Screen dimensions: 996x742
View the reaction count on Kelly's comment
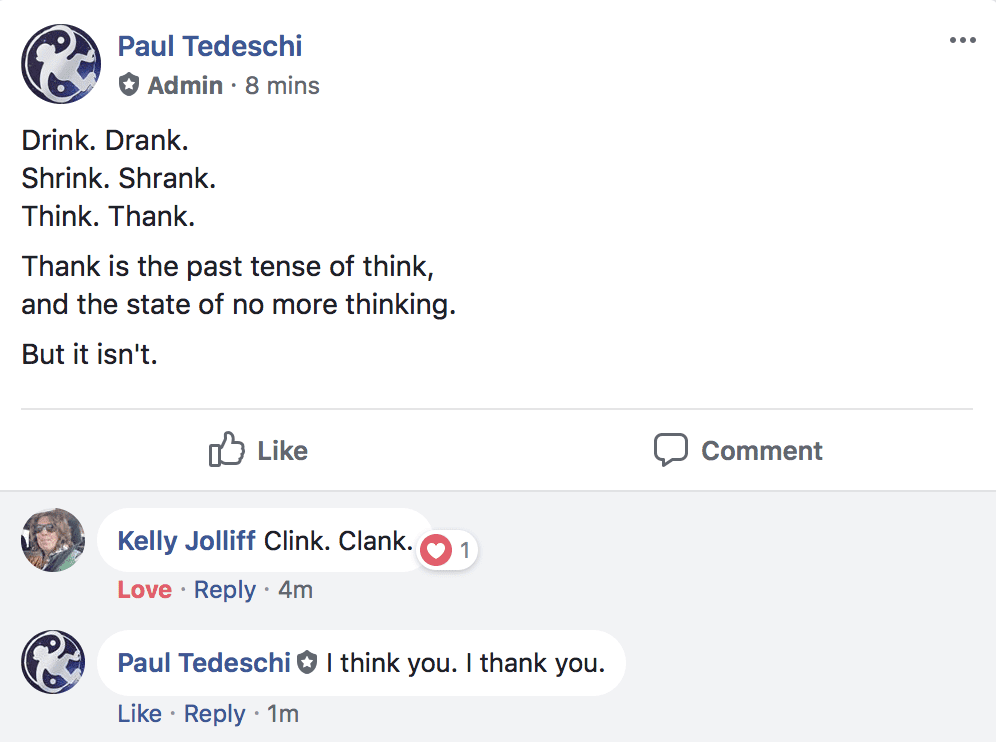click(x=465, y=550)
